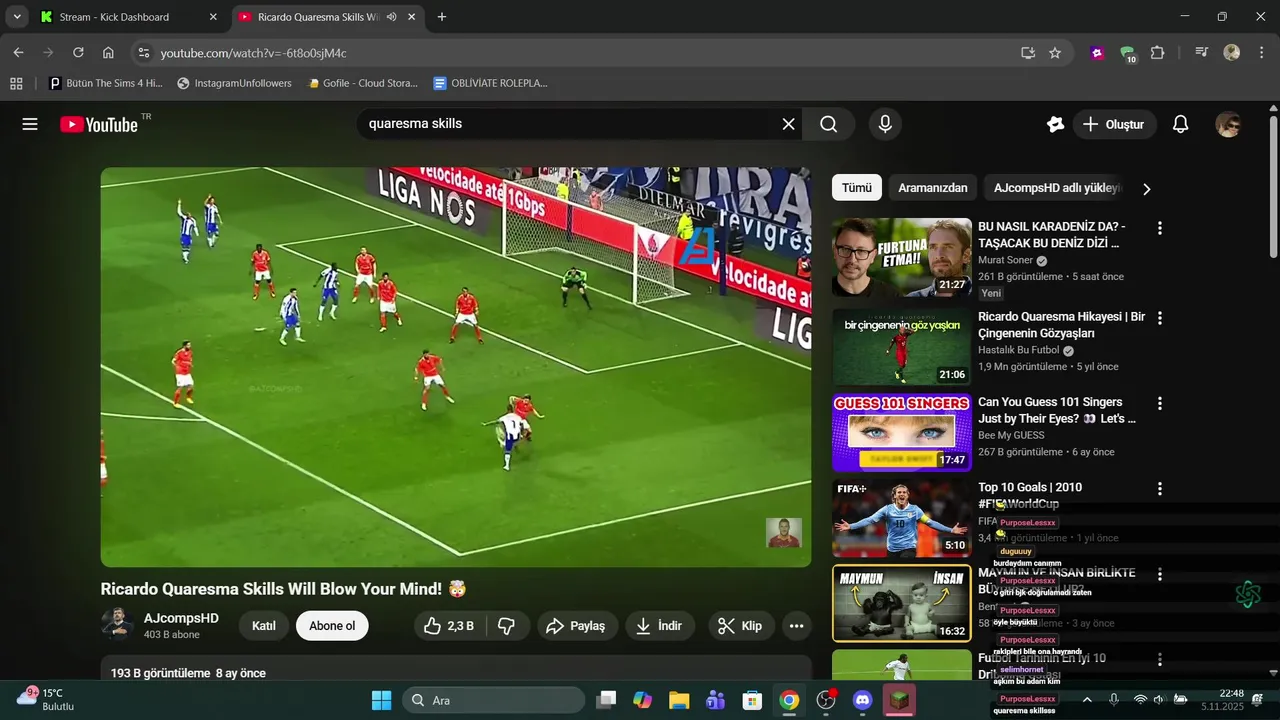Open Maymun İnsan video thumbnail

902,603
